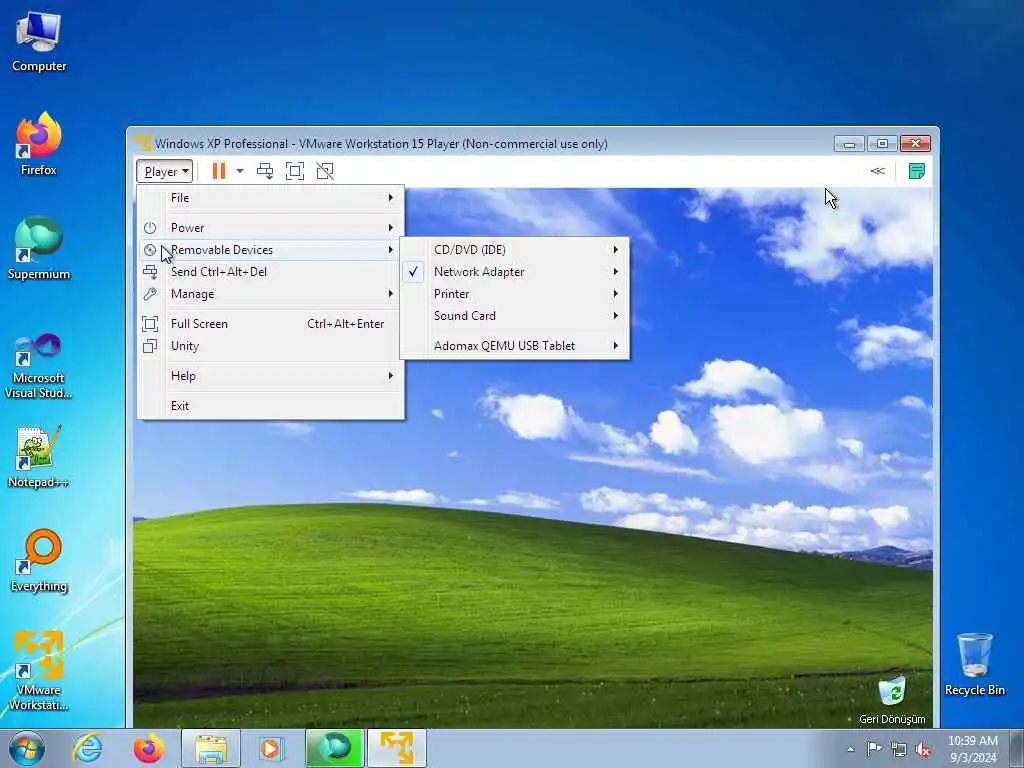The width and height of the screenshot is (1024, 768).
Task: Open the Supermium desktop shortcut
Action: click(39, 248)
